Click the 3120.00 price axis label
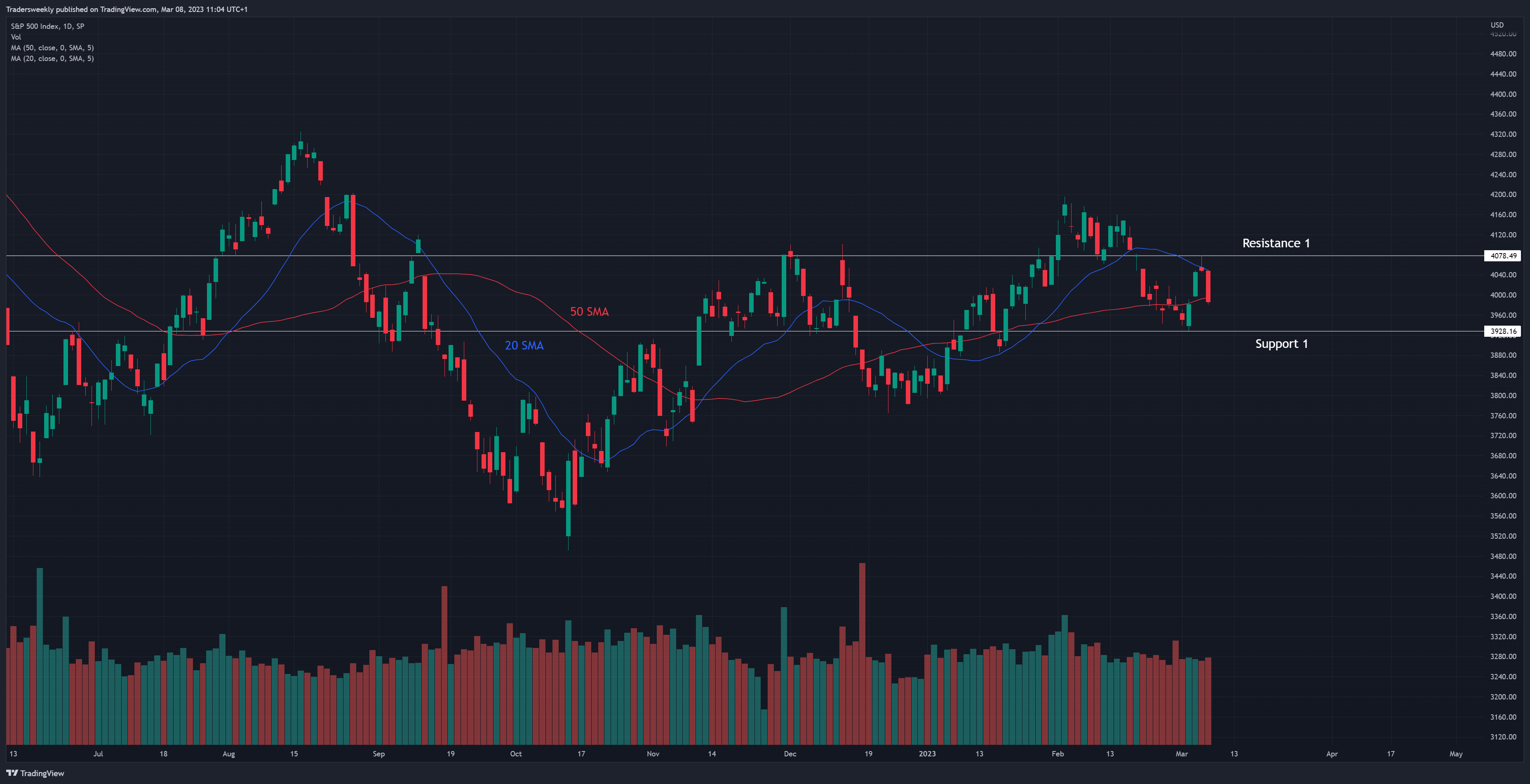Viewport: 1530px width, 784px height. [1503, 737]
